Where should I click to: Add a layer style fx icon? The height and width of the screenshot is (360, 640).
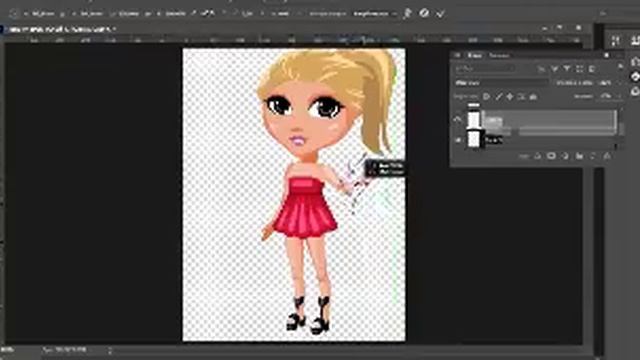pos(538,156)
